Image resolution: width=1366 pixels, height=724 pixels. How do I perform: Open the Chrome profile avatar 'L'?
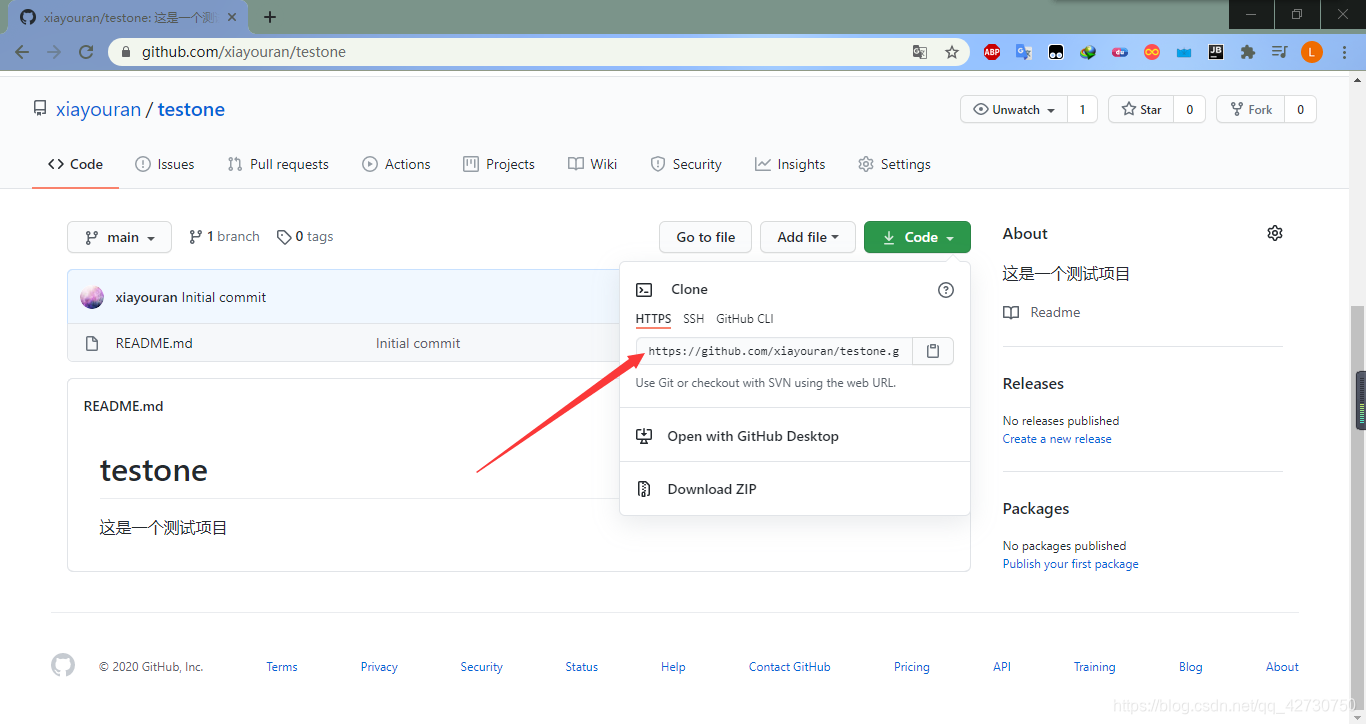[1312, 52]
